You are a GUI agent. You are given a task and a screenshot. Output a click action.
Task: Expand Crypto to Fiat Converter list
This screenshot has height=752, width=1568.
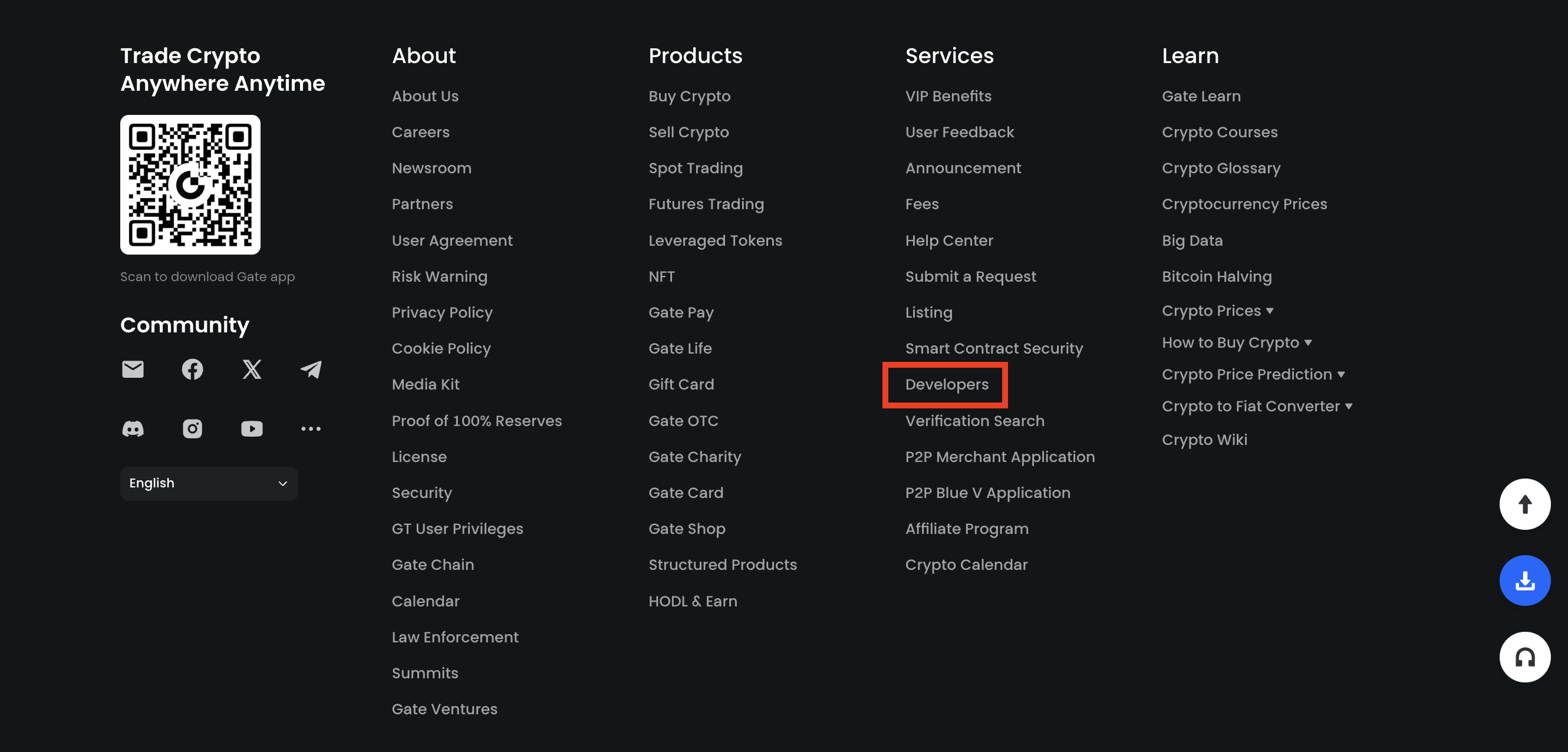[x=1256, y=407]
